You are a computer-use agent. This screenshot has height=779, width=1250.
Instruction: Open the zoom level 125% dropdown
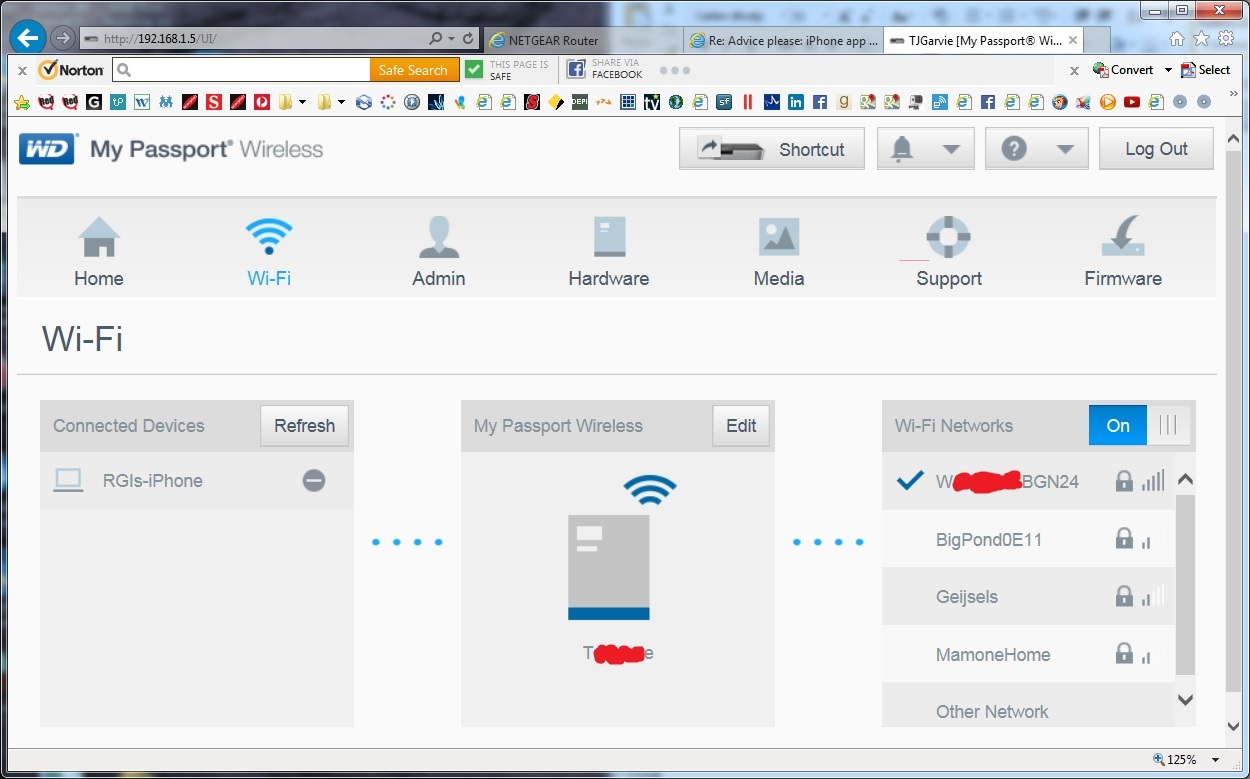tap(1216, 760)
